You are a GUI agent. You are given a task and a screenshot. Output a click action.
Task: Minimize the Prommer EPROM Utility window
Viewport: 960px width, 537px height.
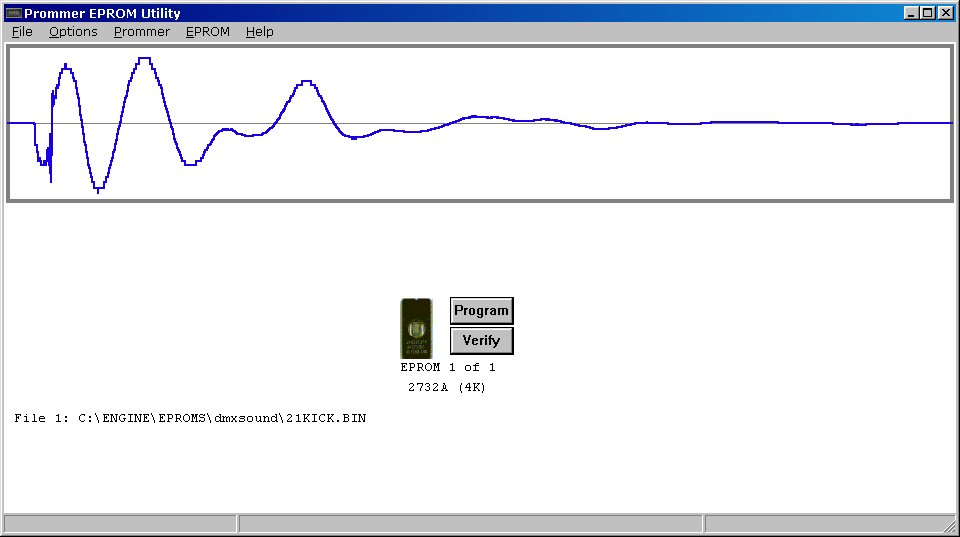click(912, 13)
